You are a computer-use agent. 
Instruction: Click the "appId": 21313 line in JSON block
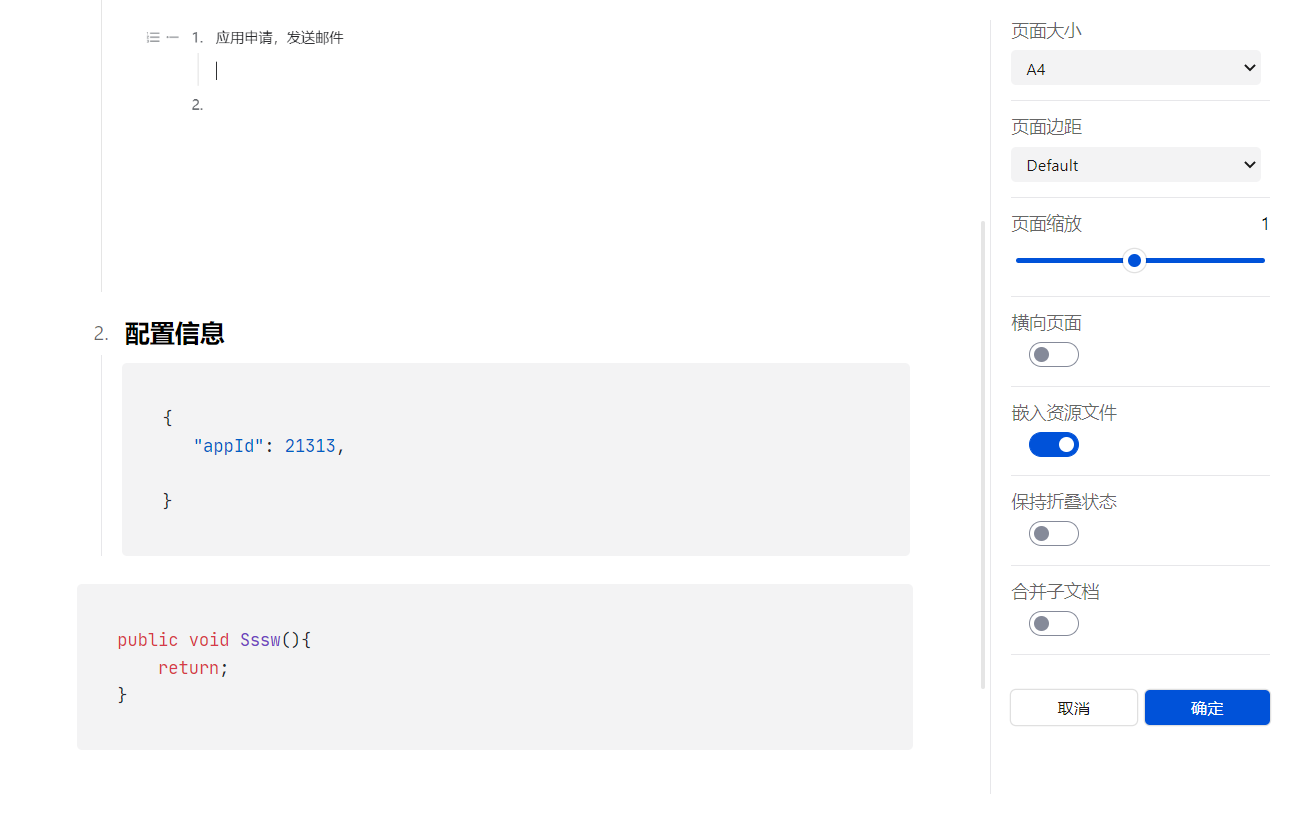268,446
